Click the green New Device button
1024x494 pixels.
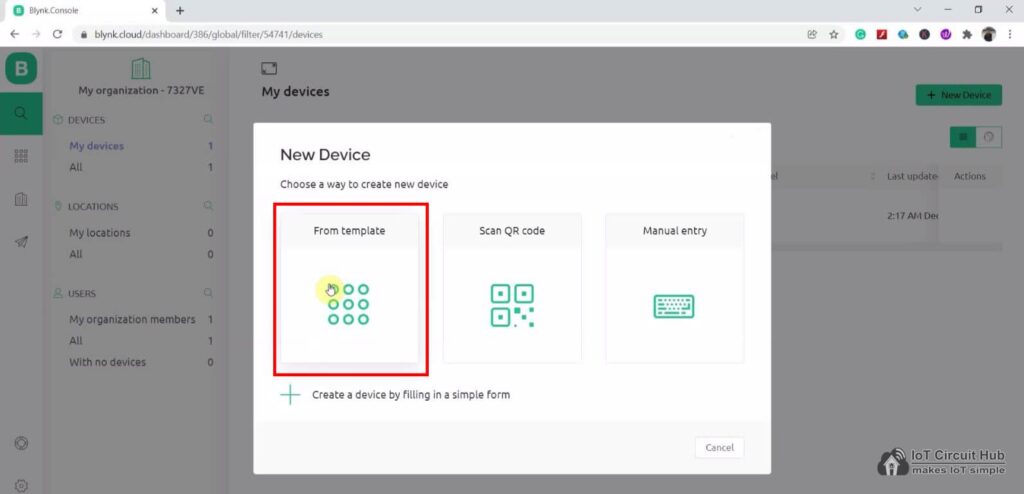(958, 95)
